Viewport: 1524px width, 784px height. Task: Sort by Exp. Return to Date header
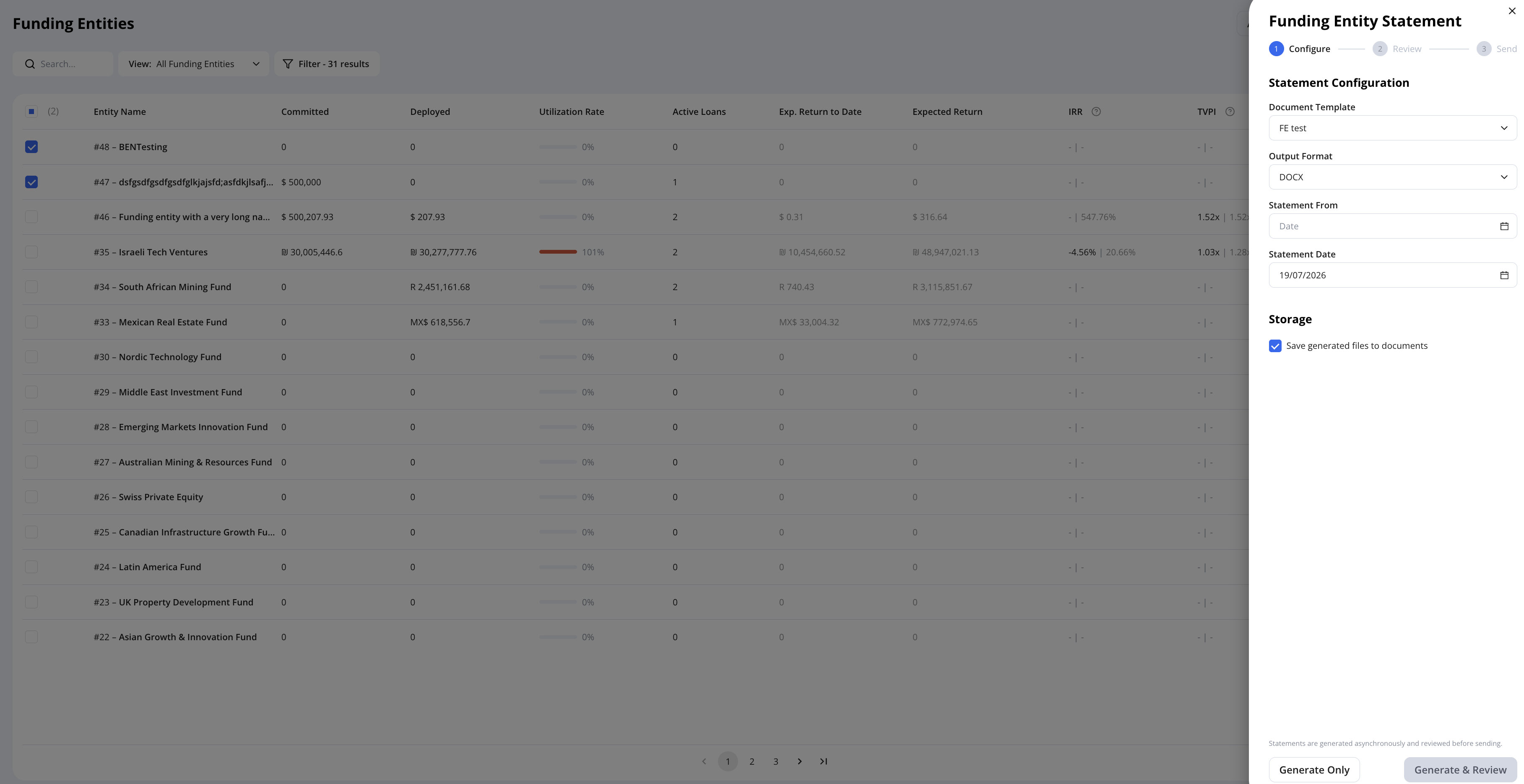[x=820, y=112]
